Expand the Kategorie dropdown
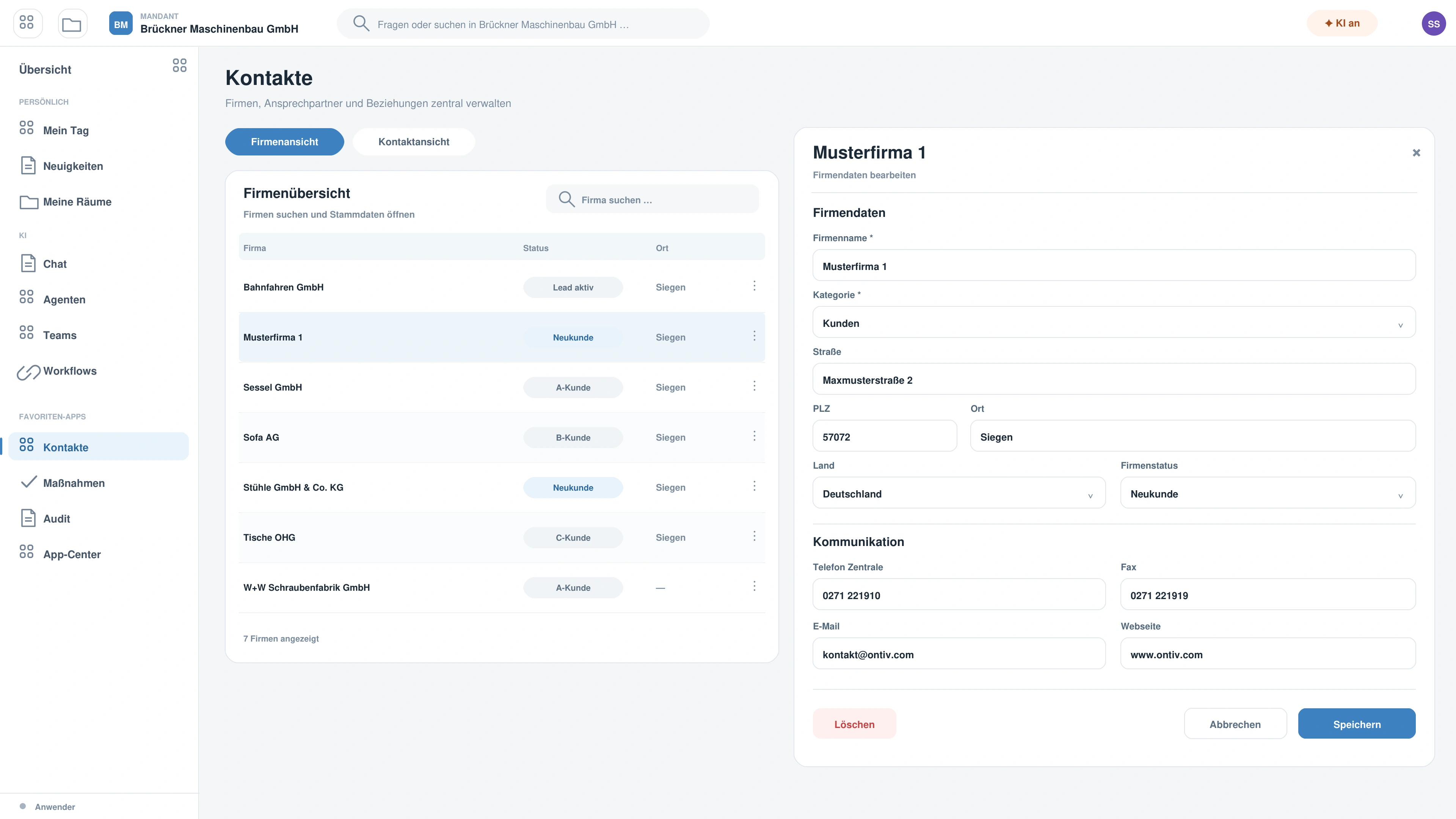This screenshot has height=819, width=1456. 1114,322
